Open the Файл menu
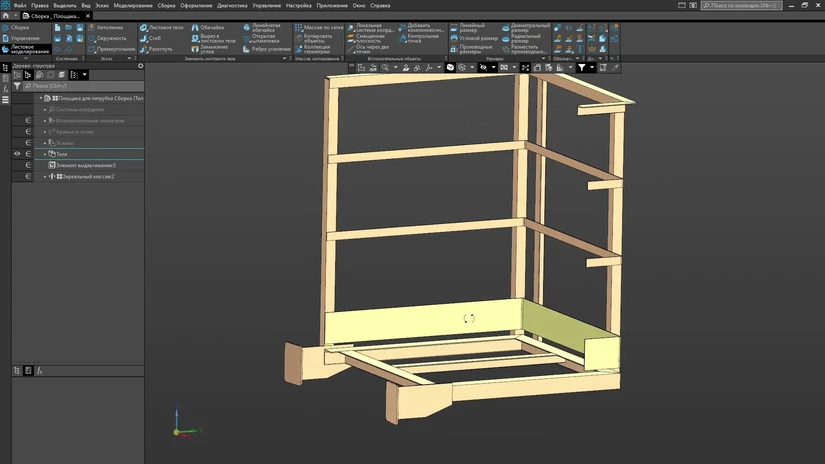The width and height of the screenshot is (825, 464). click(20, 5)
